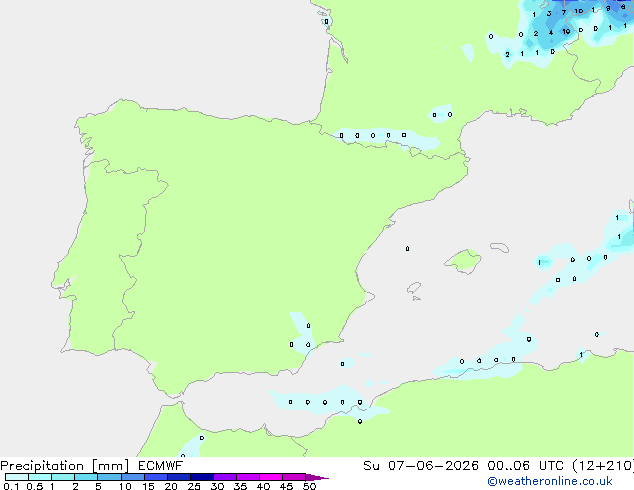
Task: Click the '7' precipitation value on the map
Action: (x=564, y=13)
